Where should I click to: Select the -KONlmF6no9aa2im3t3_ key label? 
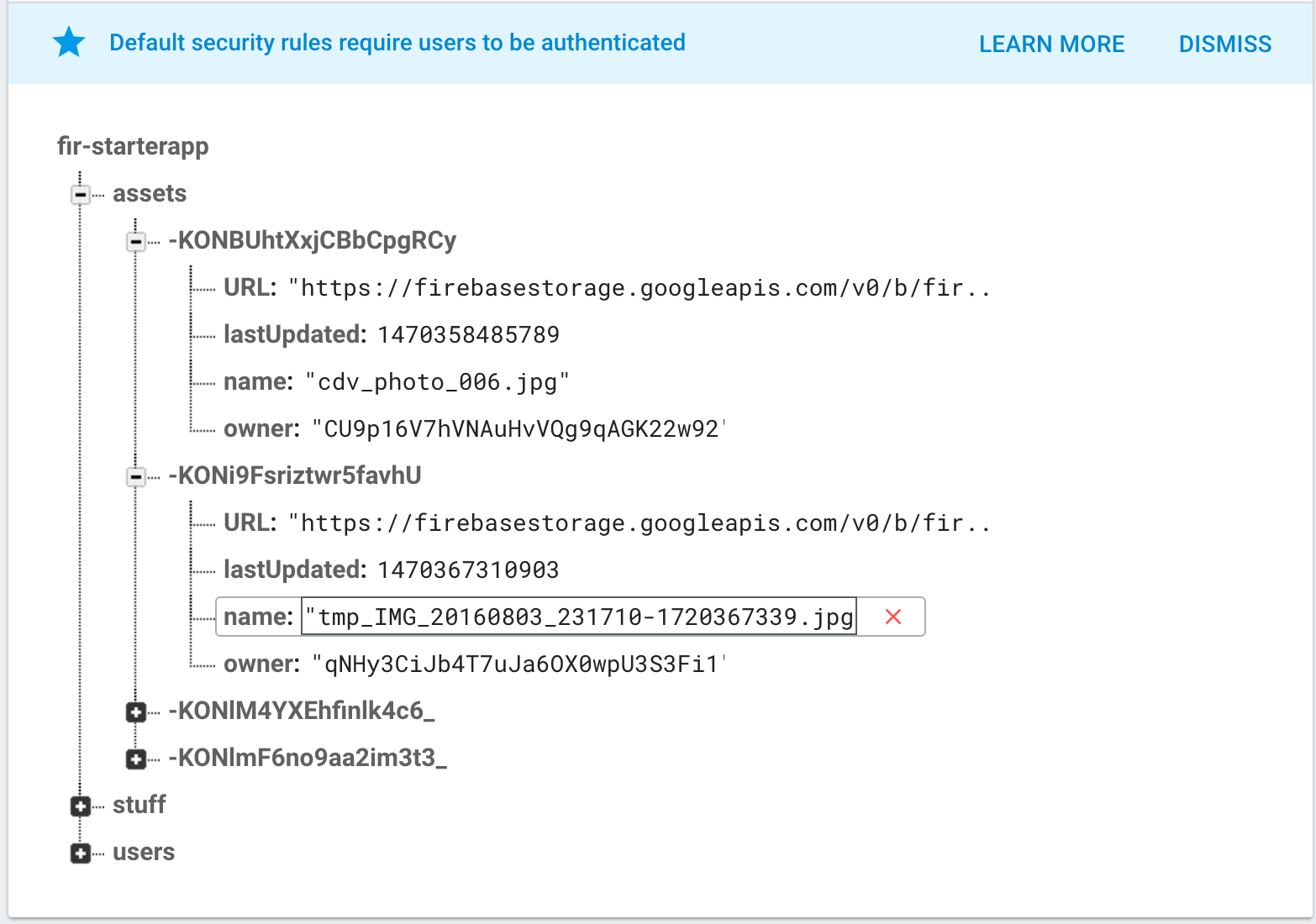308,758
